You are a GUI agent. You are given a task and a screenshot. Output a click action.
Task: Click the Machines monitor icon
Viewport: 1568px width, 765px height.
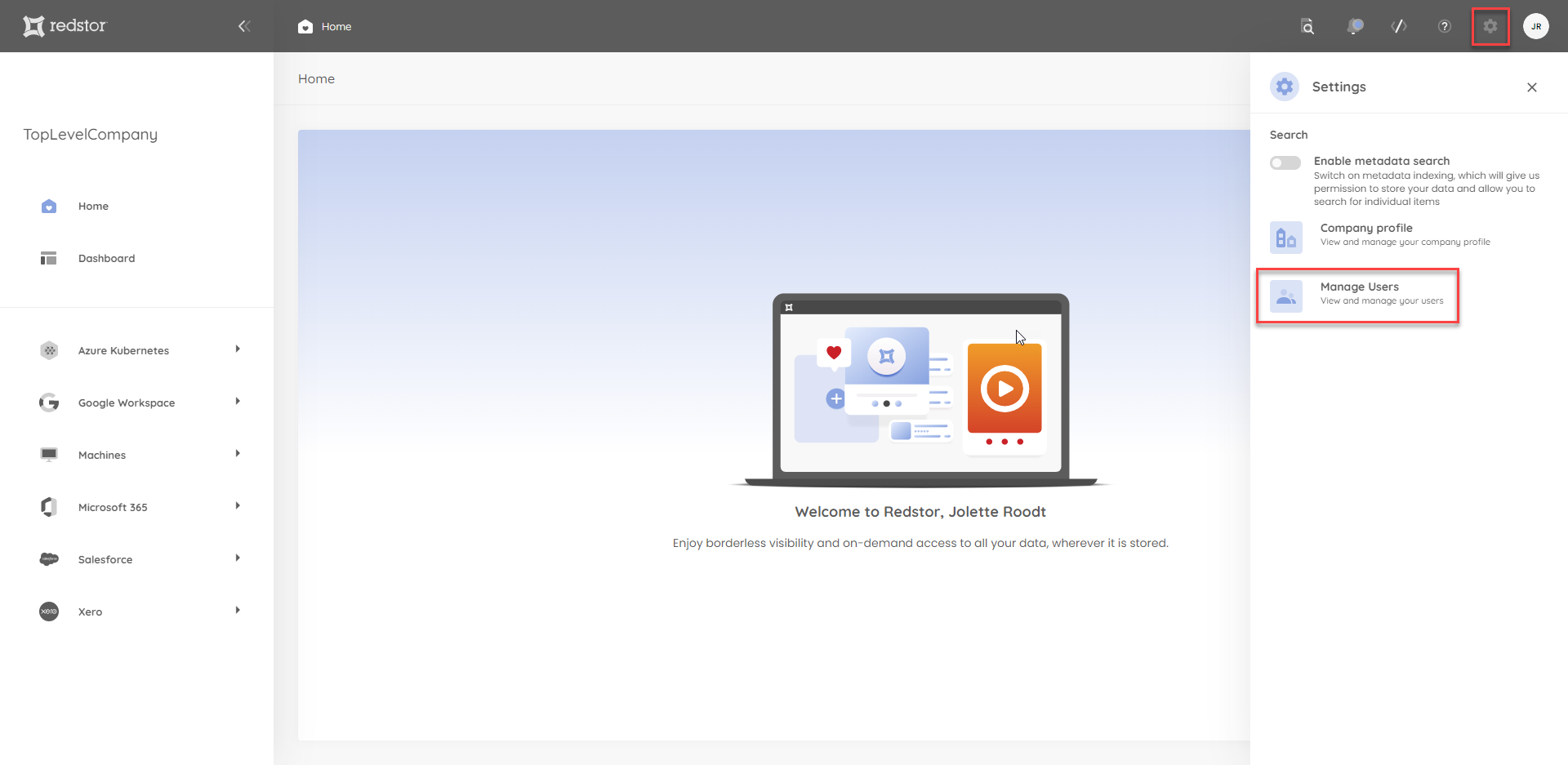coord(49,455)
